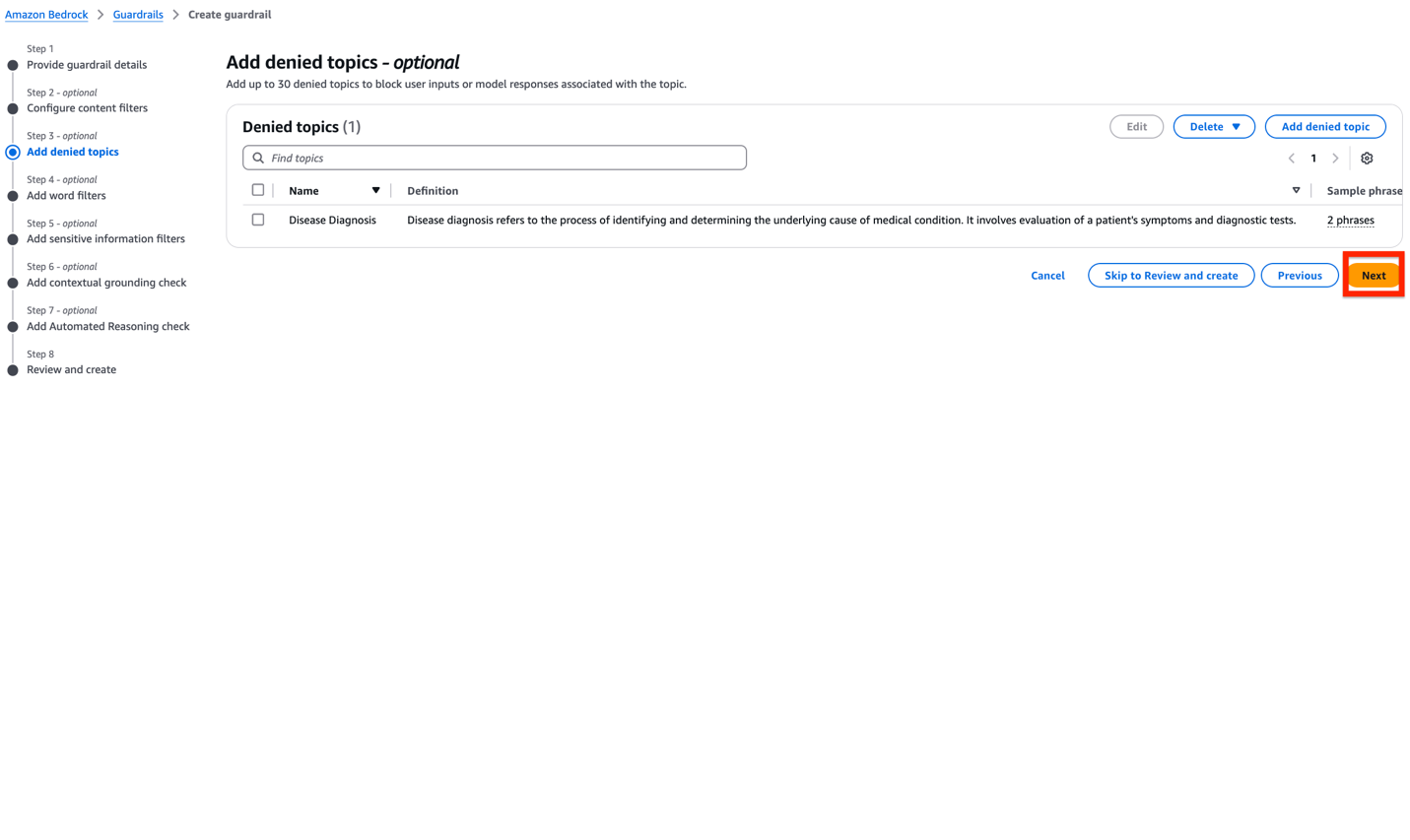Screen dimensions: 1410x840
Task: Click the breadcrumb chevron after Guardrails
Action: [175, 15]
